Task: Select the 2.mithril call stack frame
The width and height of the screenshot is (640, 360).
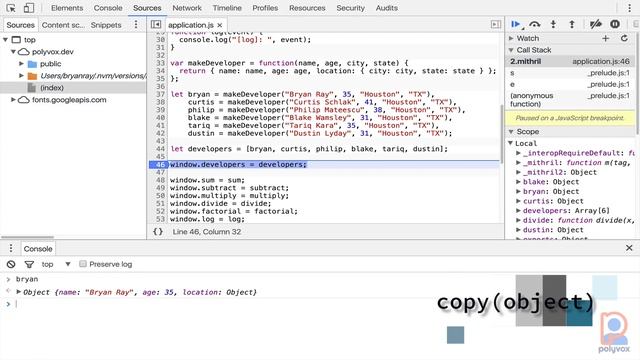Action: [570, 61]
